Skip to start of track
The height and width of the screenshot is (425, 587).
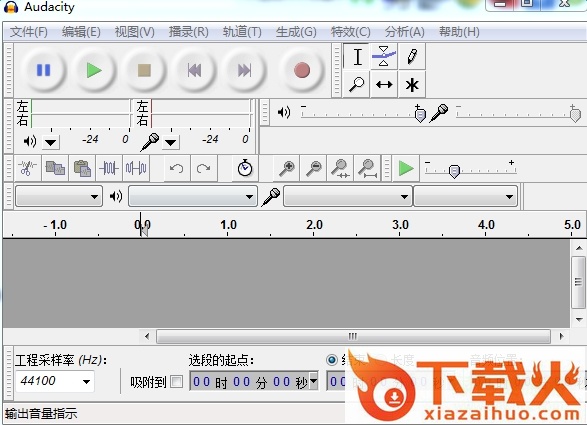click(194, 70)
